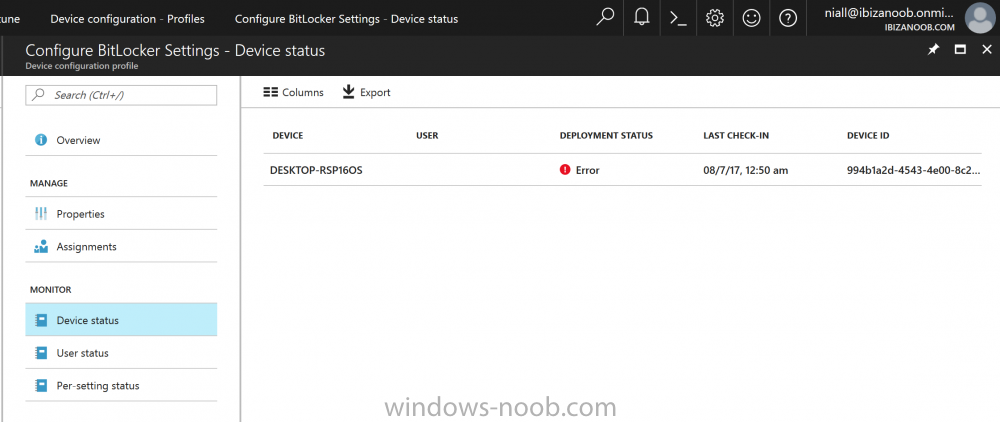
Task: Sort by the USER column header
Action: point(427,136)
